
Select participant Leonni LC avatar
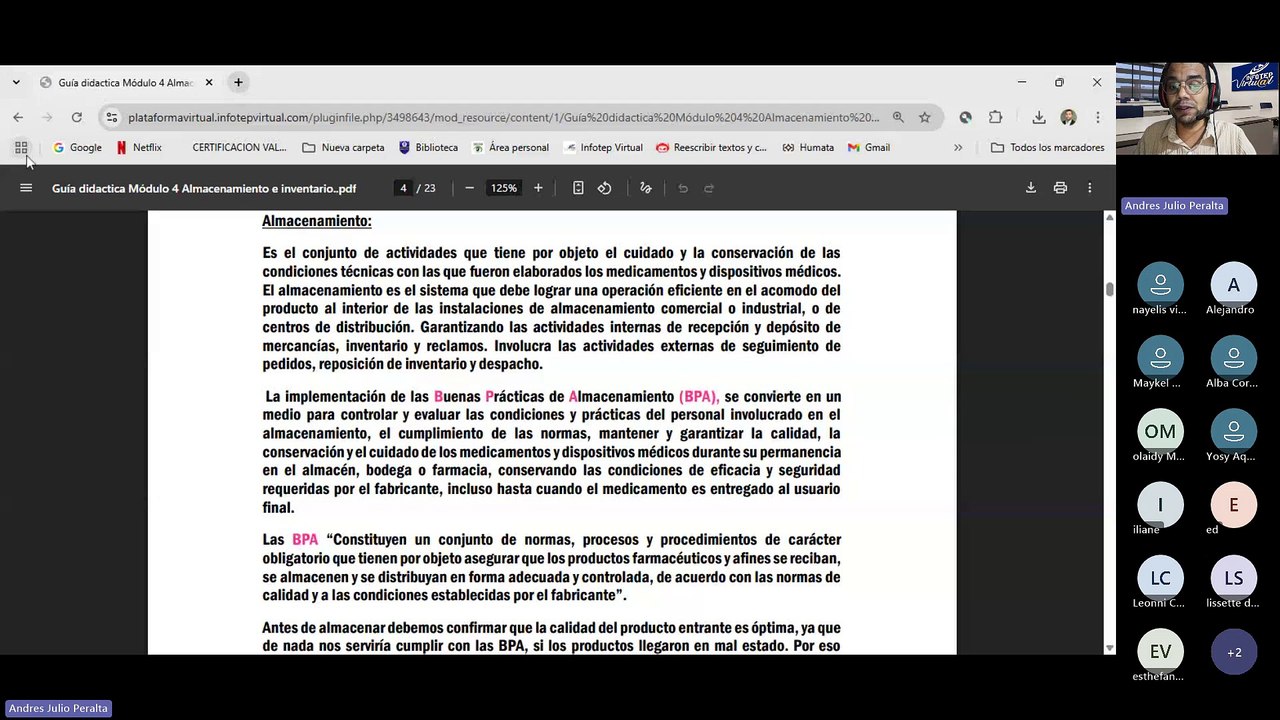point(1160,578)
